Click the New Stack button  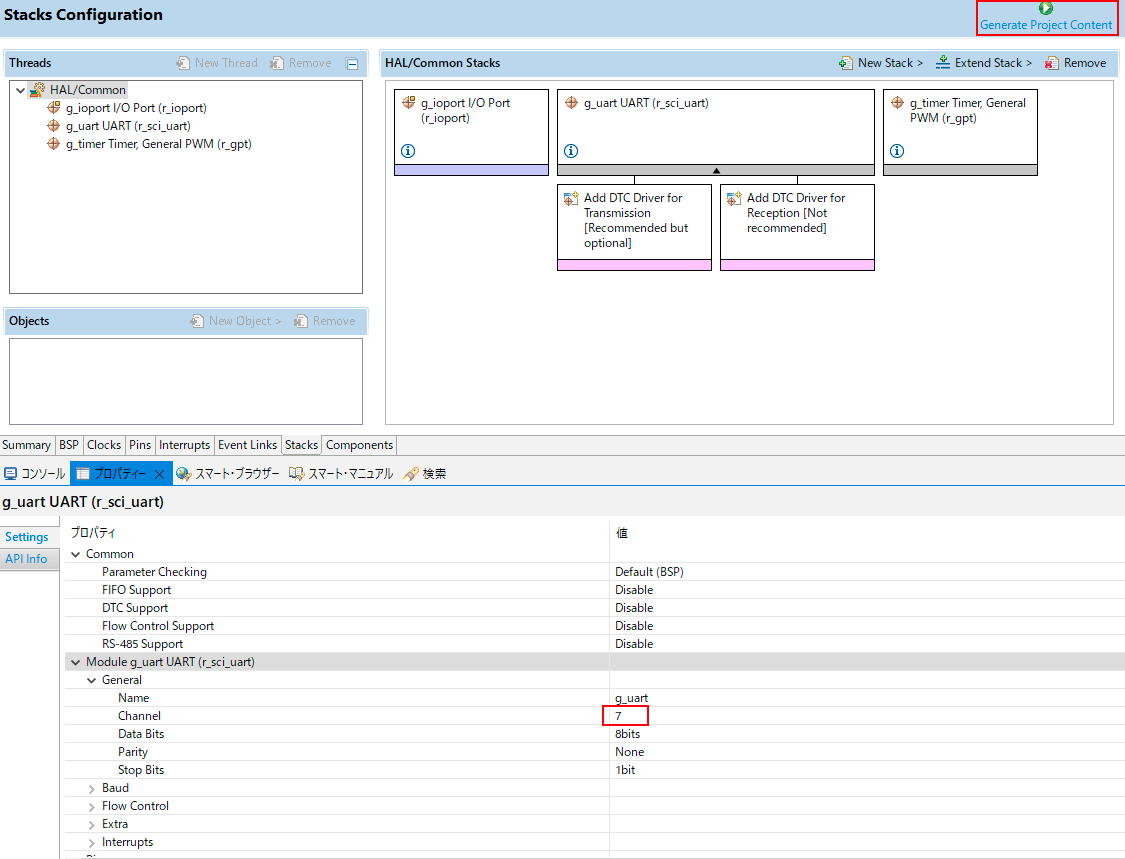point(880,63)
